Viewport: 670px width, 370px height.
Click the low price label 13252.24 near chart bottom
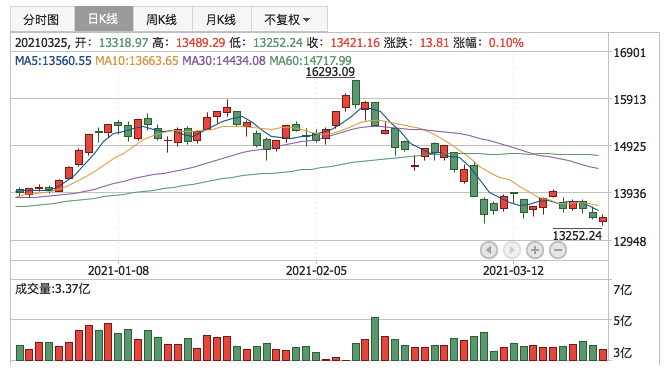pyautogui.click(x=577, y=235)
